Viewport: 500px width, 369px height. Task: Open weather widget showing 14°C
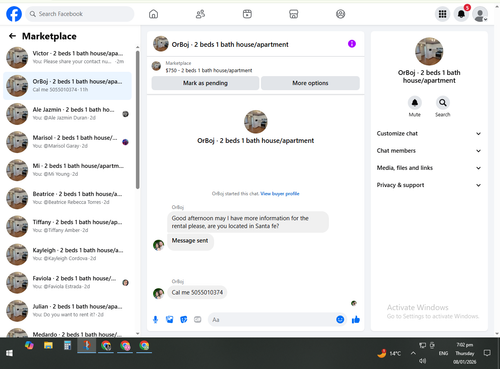tap(389, 353)
